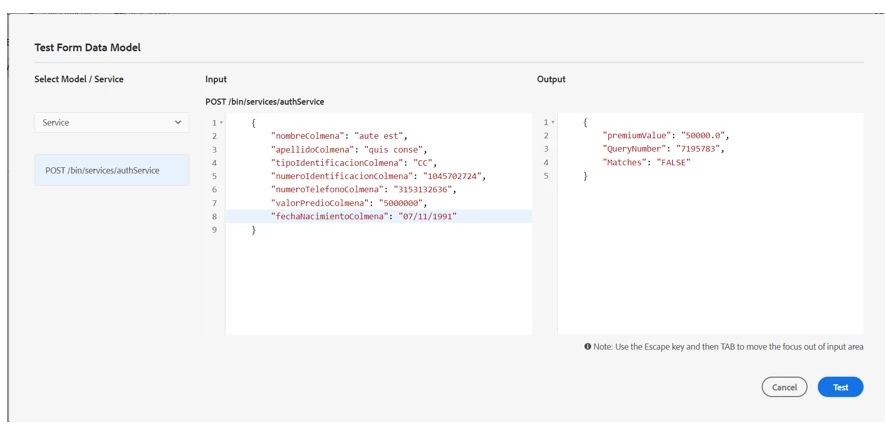The height and width of the screenshot is (425, 885).
Task: Click the "tipoIdentificacionColmena" line in input
Action: [354, 163]
